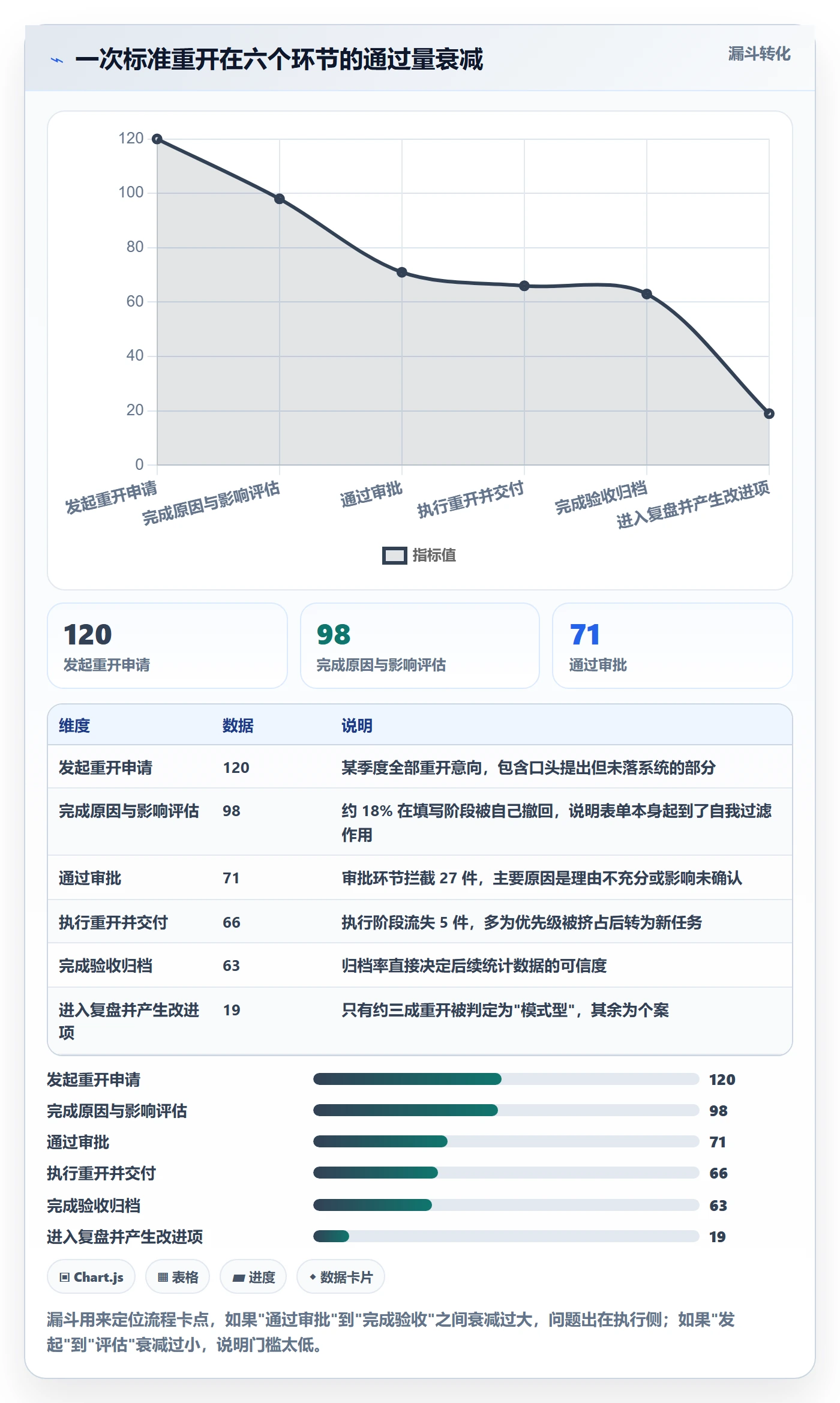Click the 维度 column header

[x=74, y=726]
